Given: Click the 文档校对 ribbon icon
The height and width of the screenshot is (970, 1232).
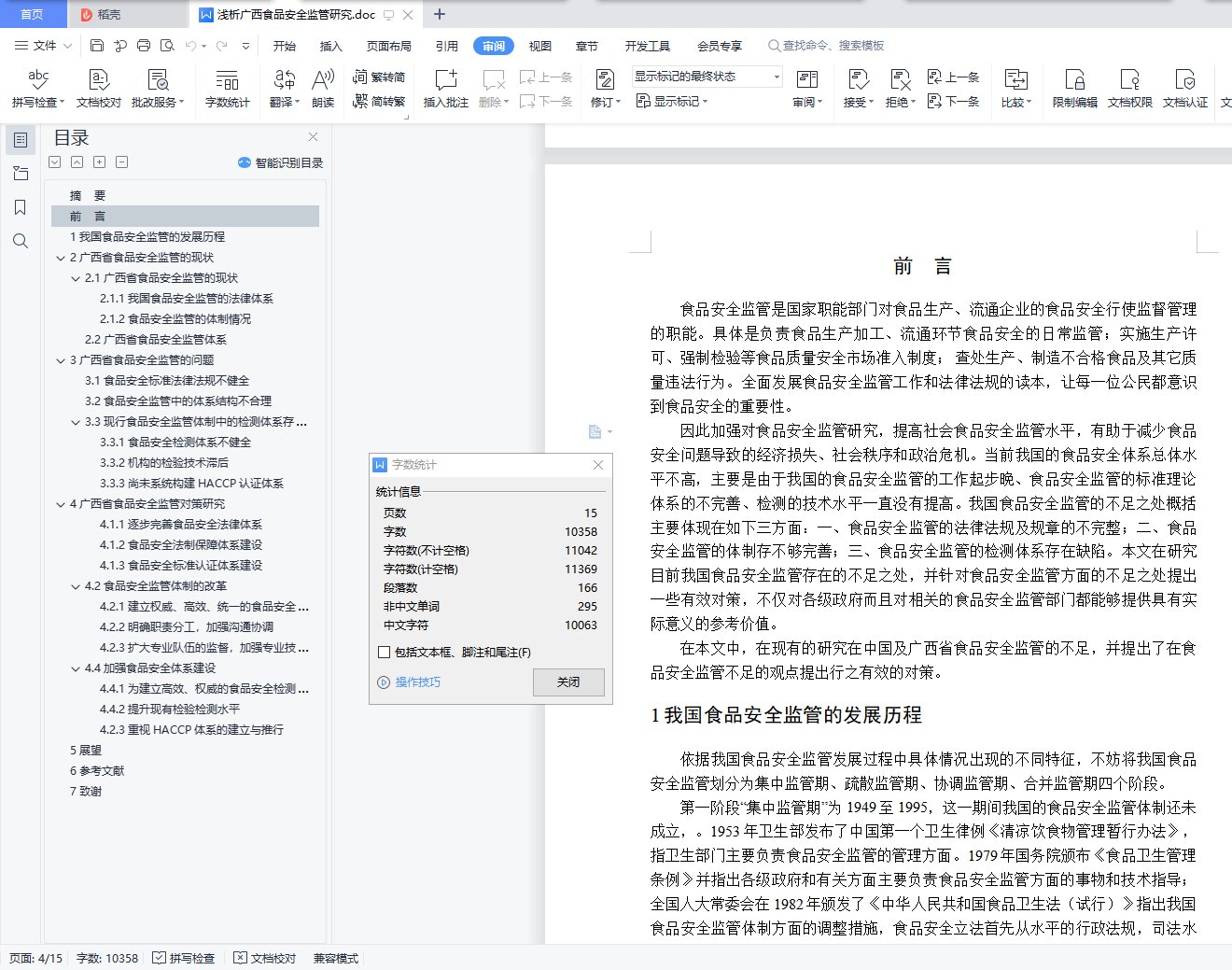Looking at the screenshot, I should [x=99, y=89].
